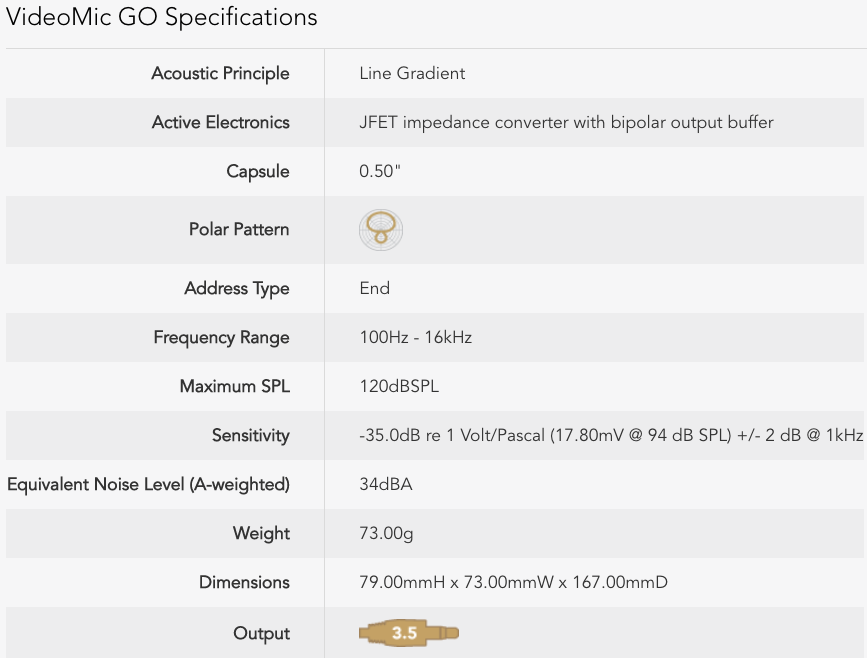Click the 3.5 output connector icon
867x658 pixels.
pos(409,633)
